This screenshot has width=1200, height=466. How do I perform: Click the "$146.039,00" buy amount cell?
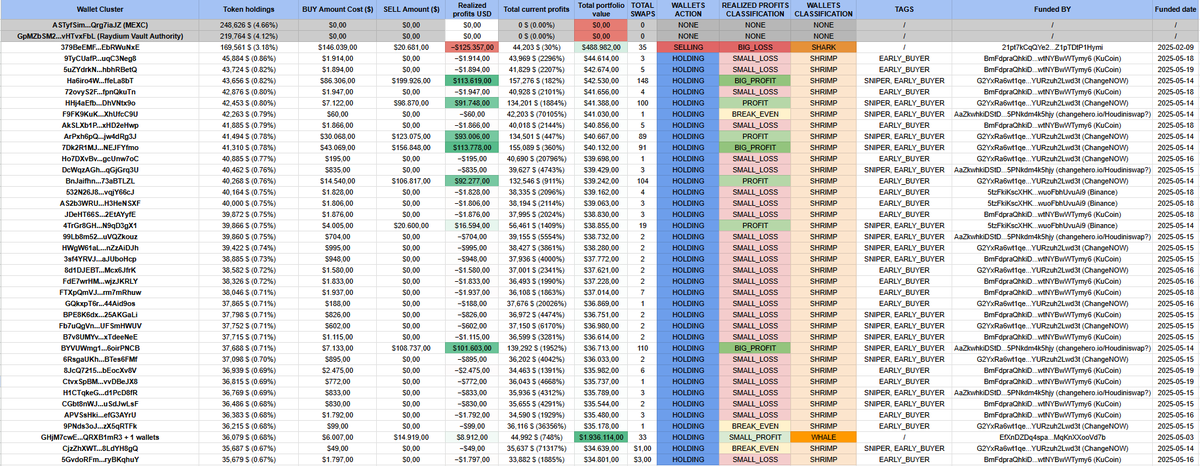coord(336,47)
